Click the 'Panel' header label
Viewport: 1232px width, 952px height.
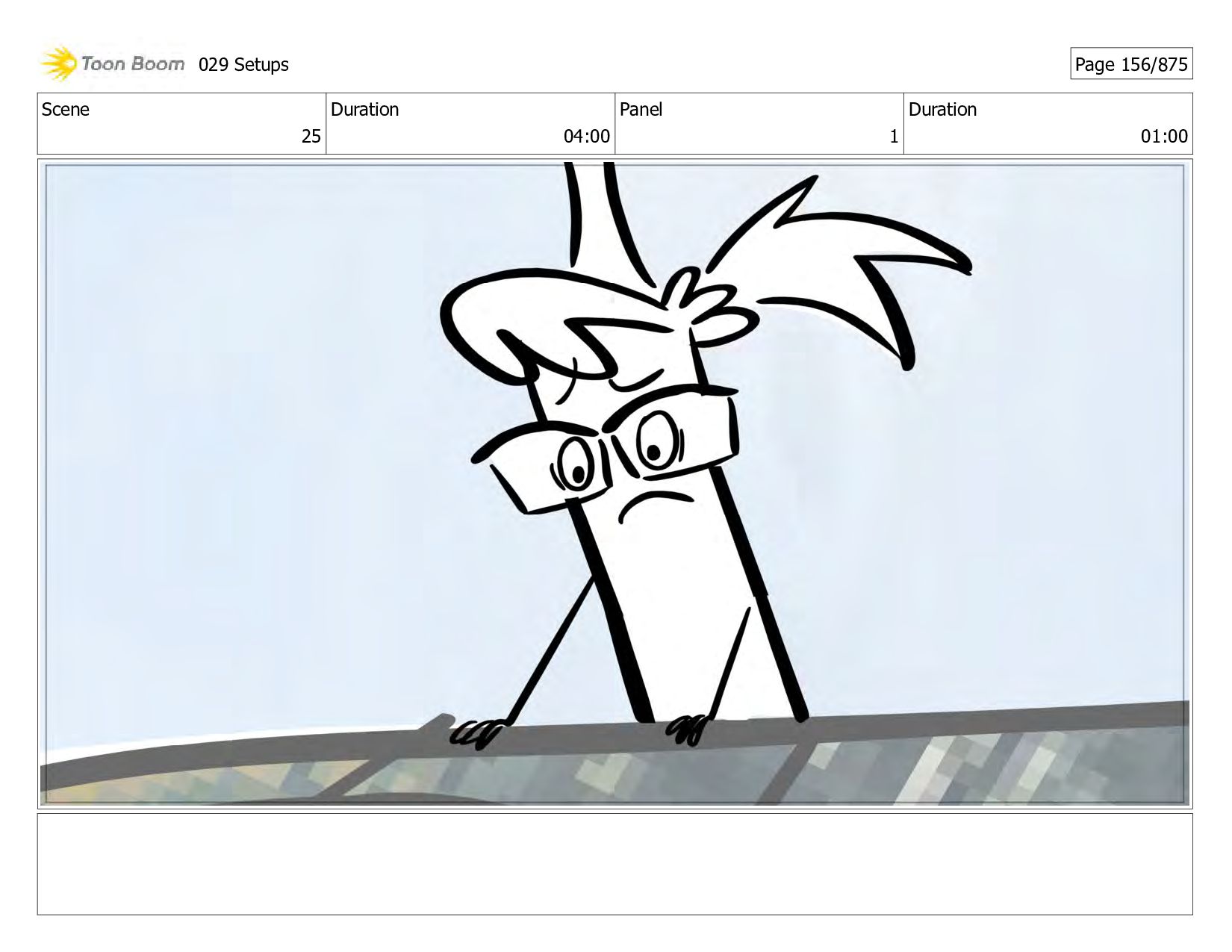(641, 110)
